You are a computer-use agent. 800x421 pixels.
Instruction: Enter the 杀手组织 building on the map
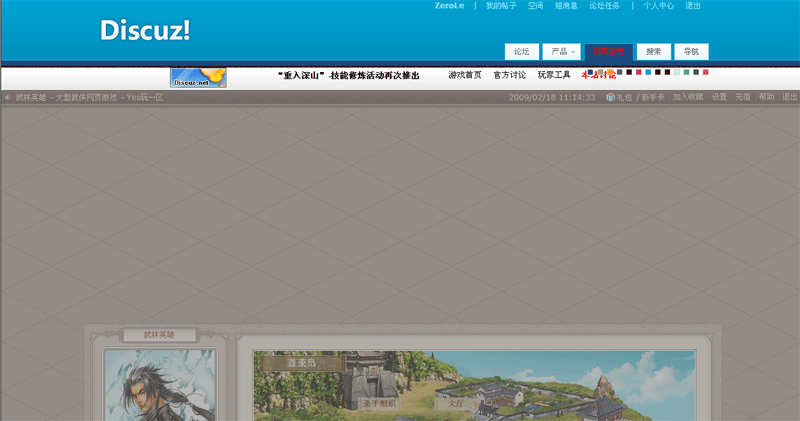(x=379, y=404)
